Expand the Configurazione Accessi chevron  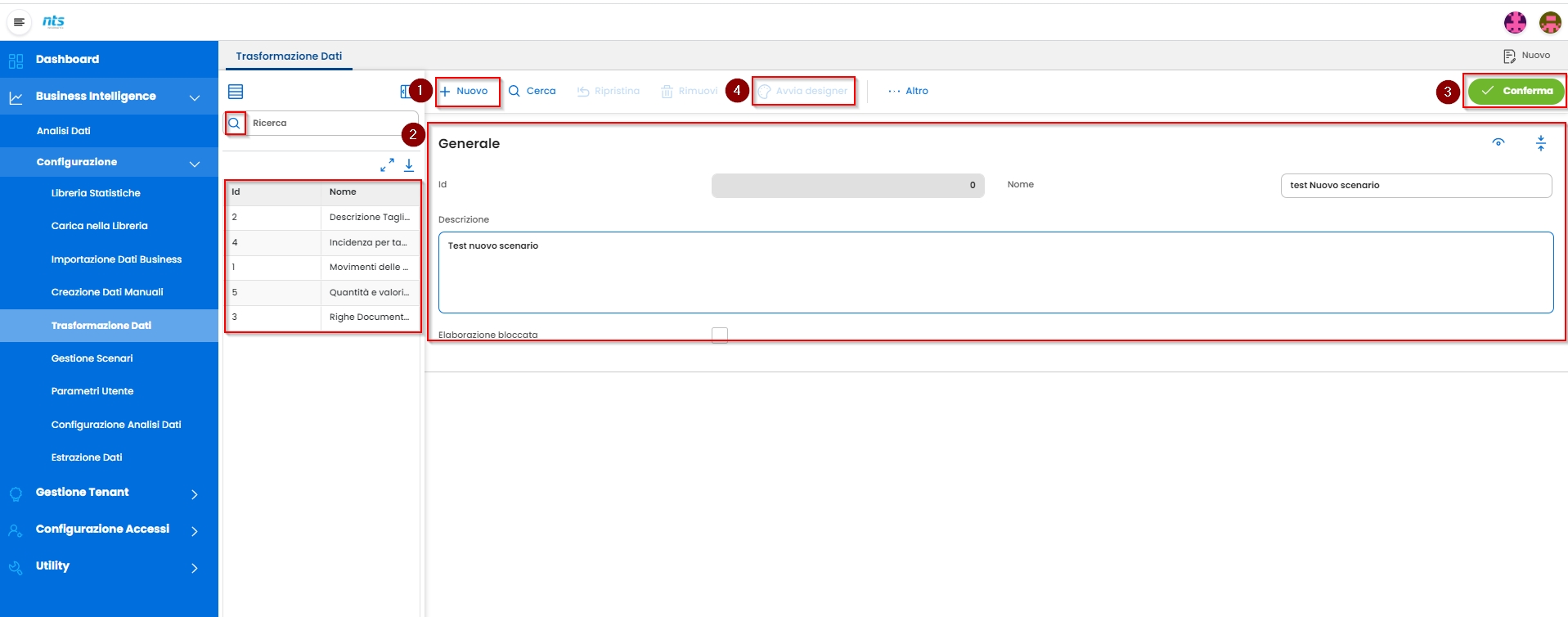[x=195, y=531]
